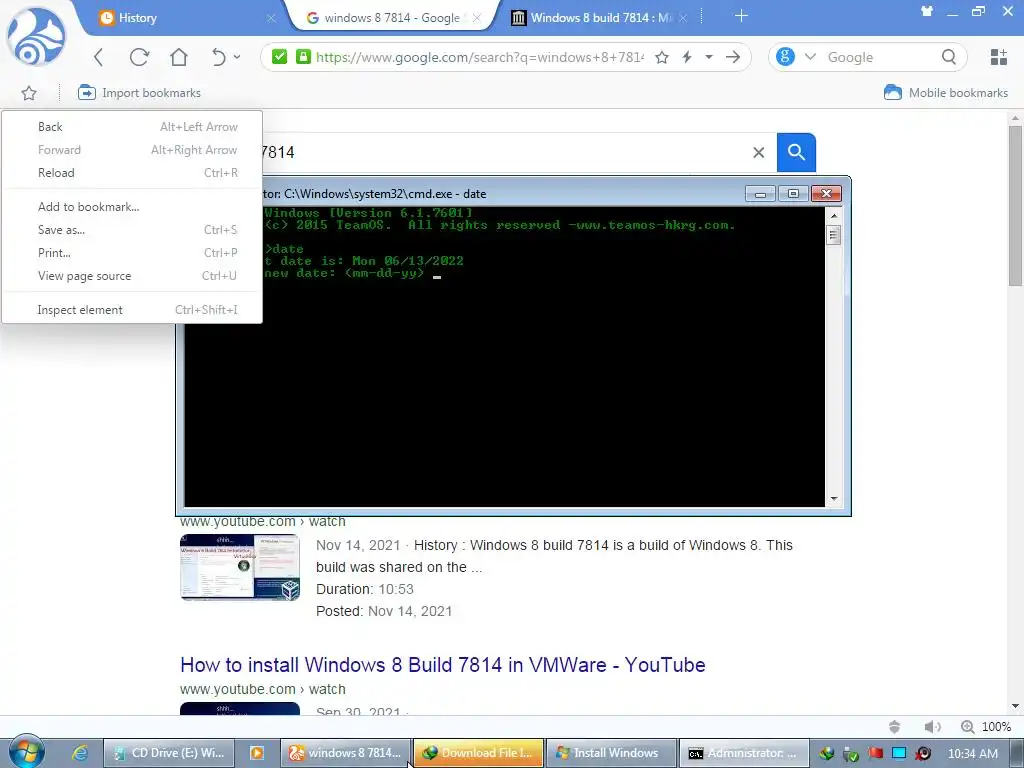Expand the undo closed tab dropdown arrow

pyautogui.click(x=237, y=57)
